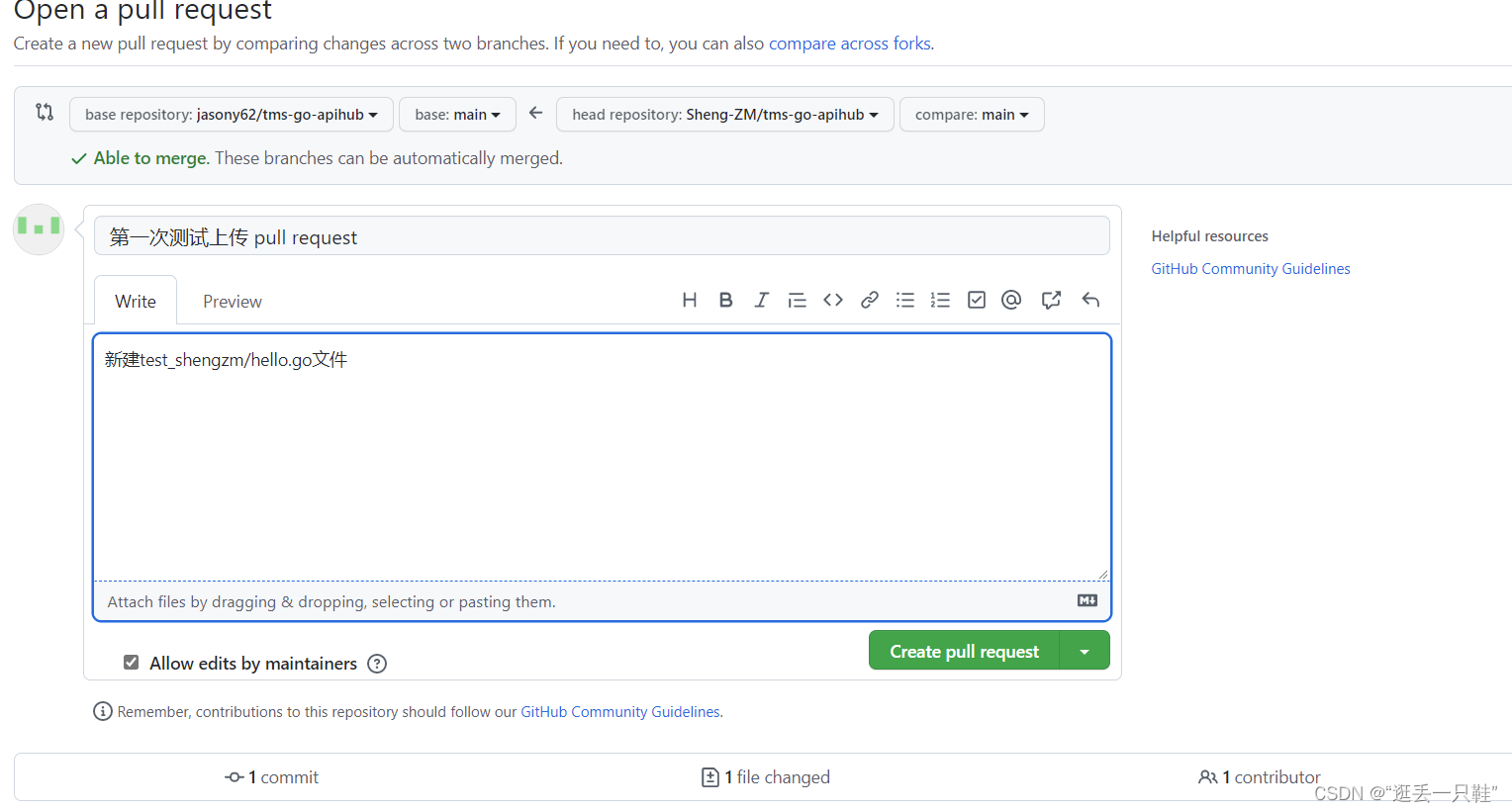
Task: Open the GitHub Community Guidelines link in reminder
Action: coord(620,712)
